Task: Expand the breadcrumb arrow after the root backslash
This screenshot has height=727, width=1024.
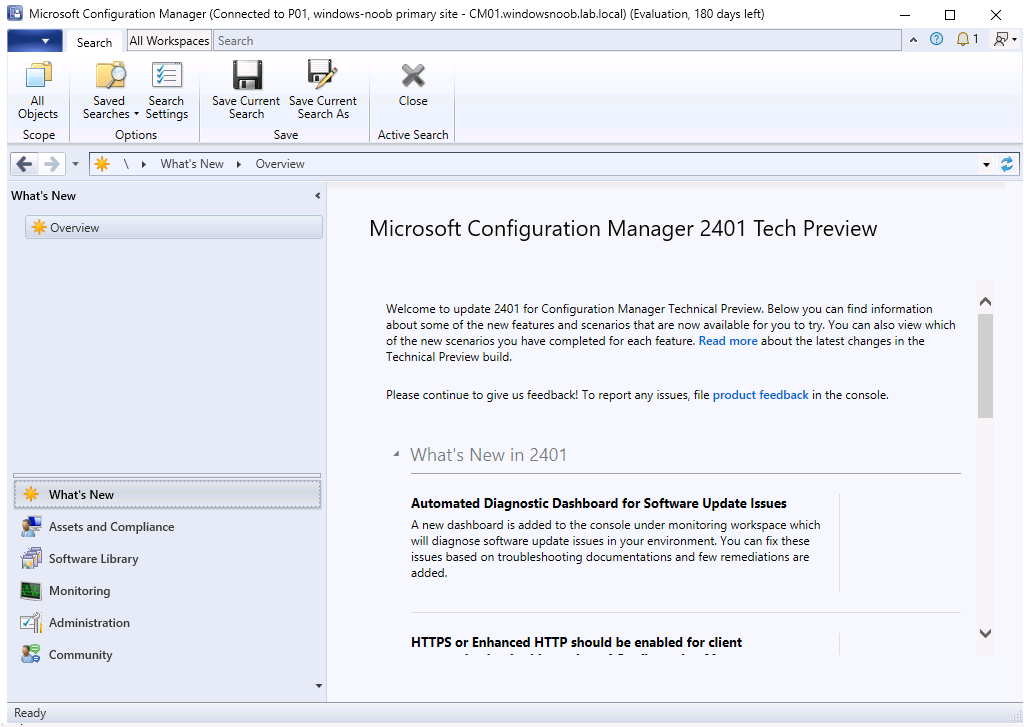Action: pyautogui.click(x=144, y=164)
